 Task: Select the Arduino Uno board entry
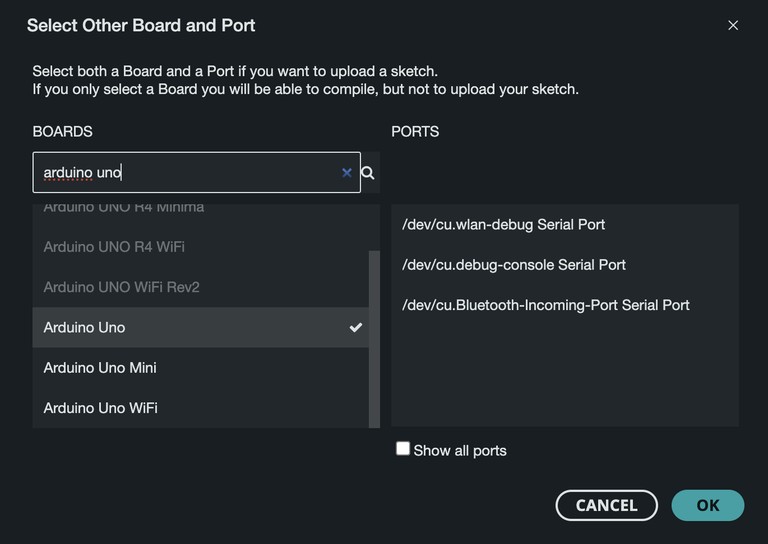pos(85,327)
